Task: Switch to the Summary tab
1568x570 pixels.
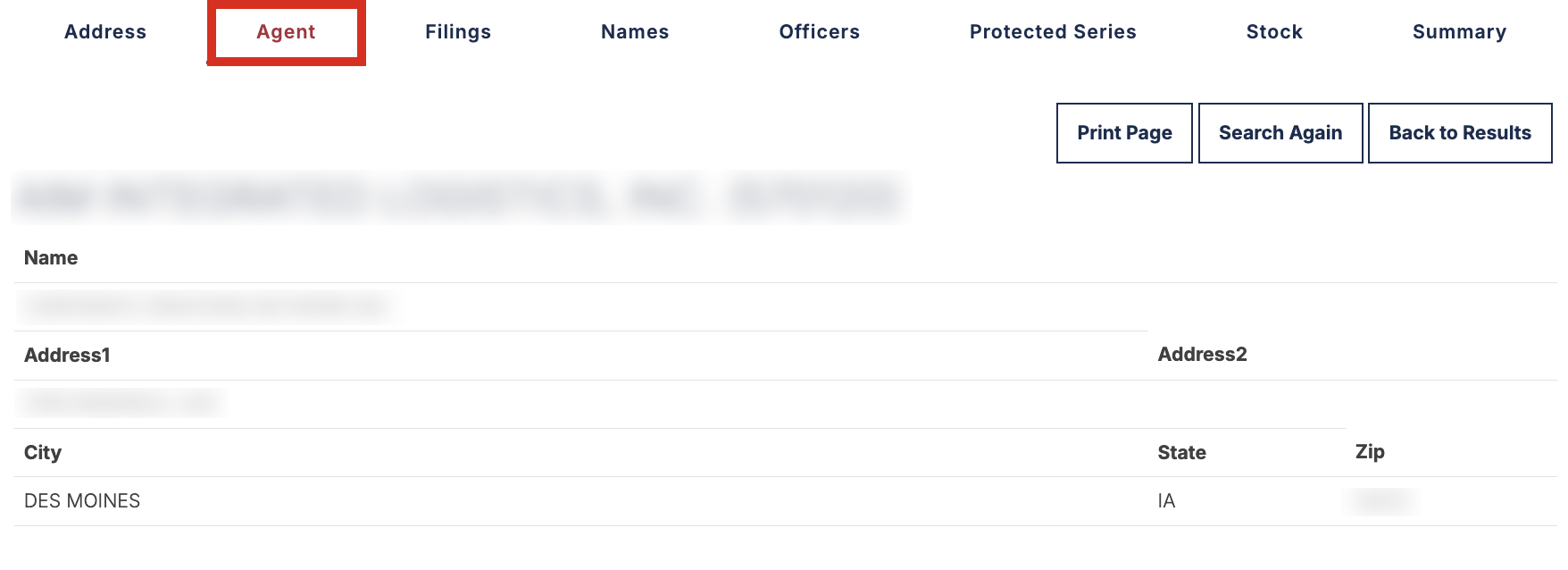Action: (1459, 32)
